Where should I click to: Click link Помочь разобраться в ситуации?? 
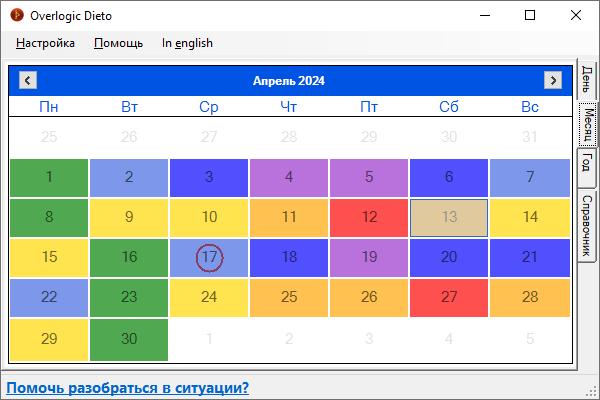127,388
